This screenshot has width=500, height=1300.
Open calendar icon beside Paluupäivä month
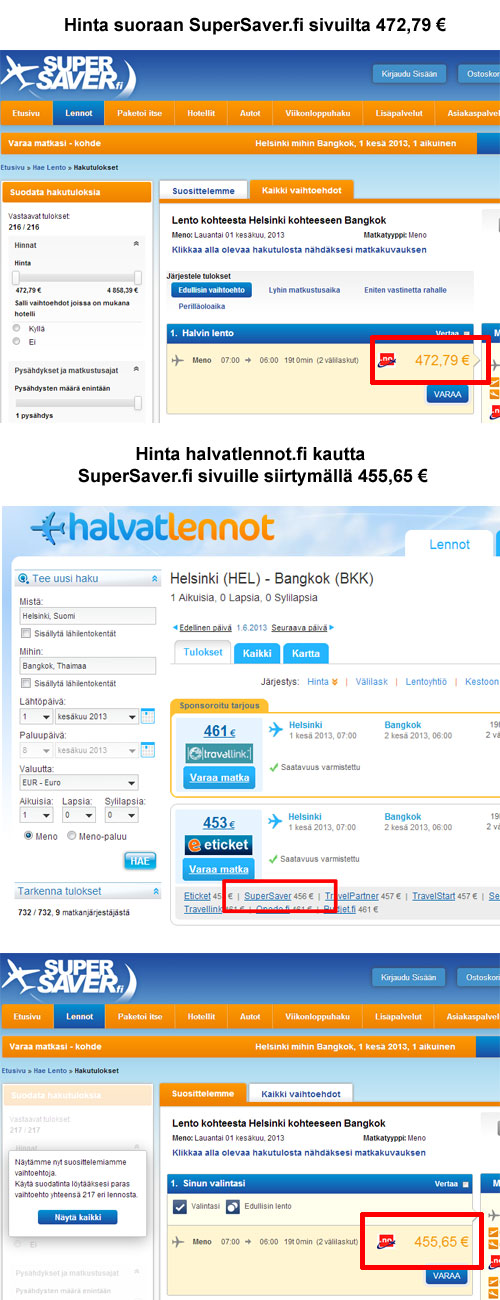(x=148, y=749)
